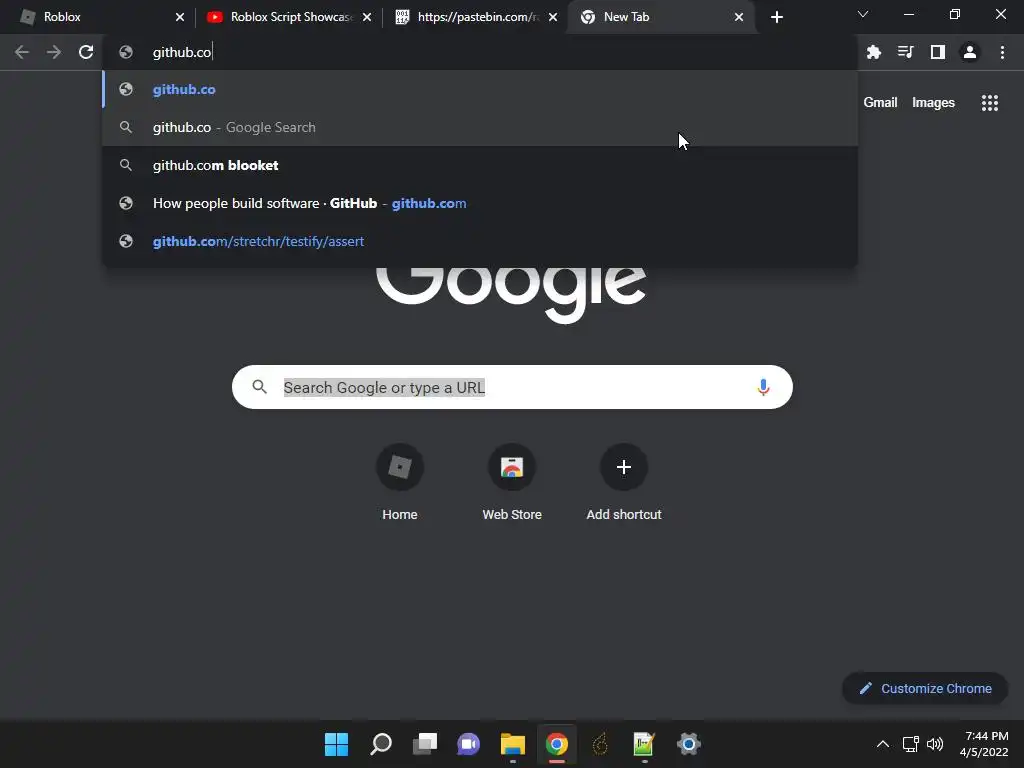Choose the github.co URL suggestion
This screenshot has height=768, width=1024.
pyautogui.click(x=480, y=89)
